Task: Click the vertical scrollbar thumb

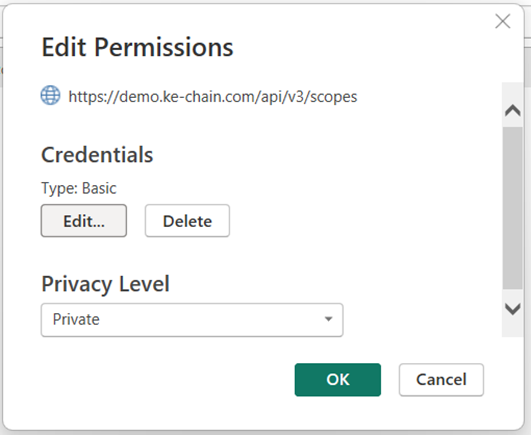Action: [512, 208]
